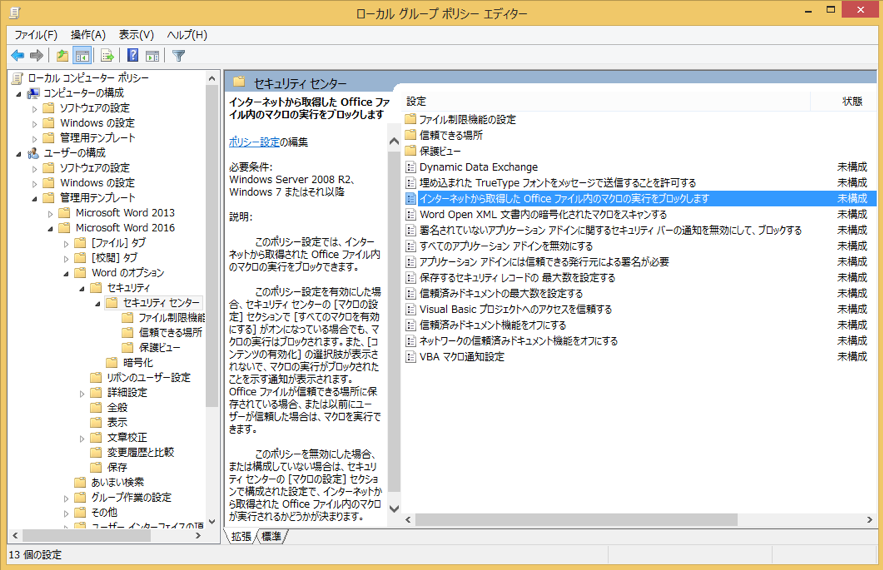Collapse the ユーザーの構成 node

[x=19, y=153]
